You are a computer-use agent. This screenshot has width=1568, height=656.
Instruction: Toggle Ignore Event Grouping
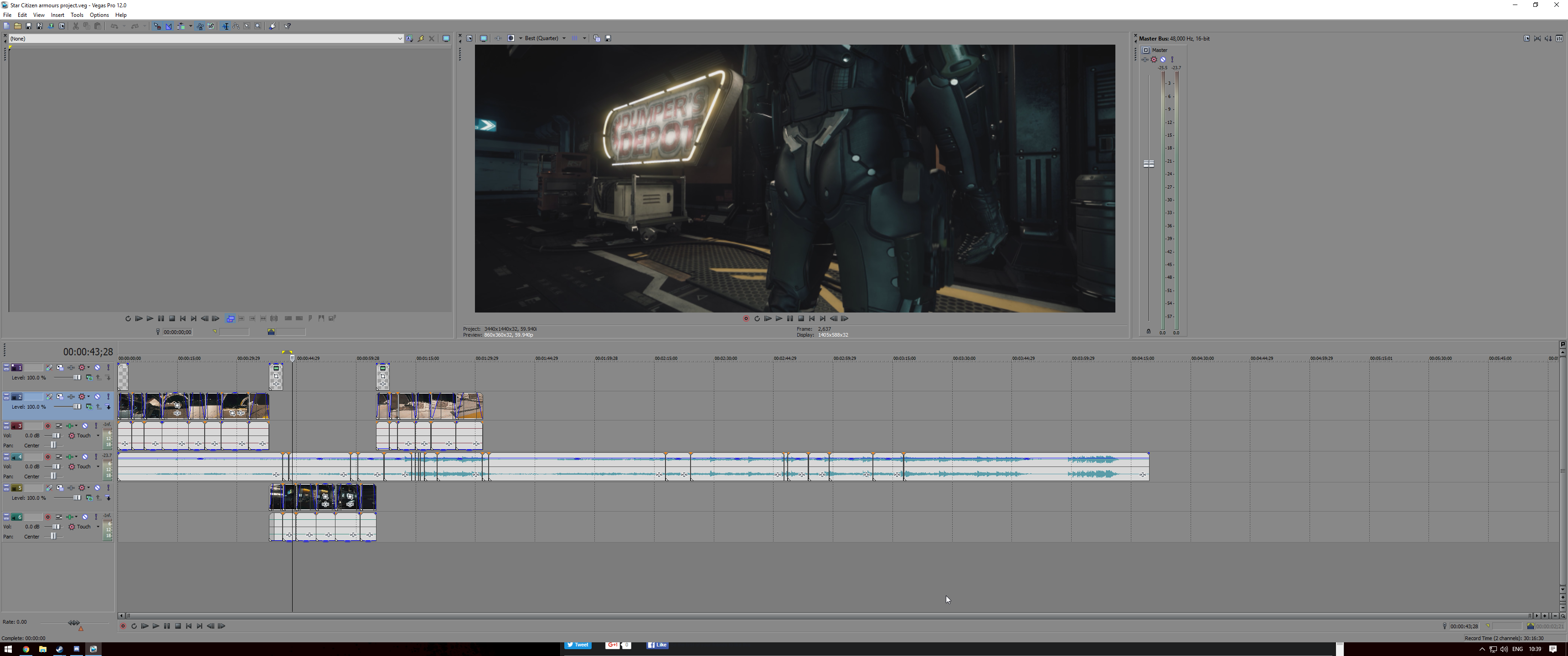pyautogui.click(x=211, y=26)
